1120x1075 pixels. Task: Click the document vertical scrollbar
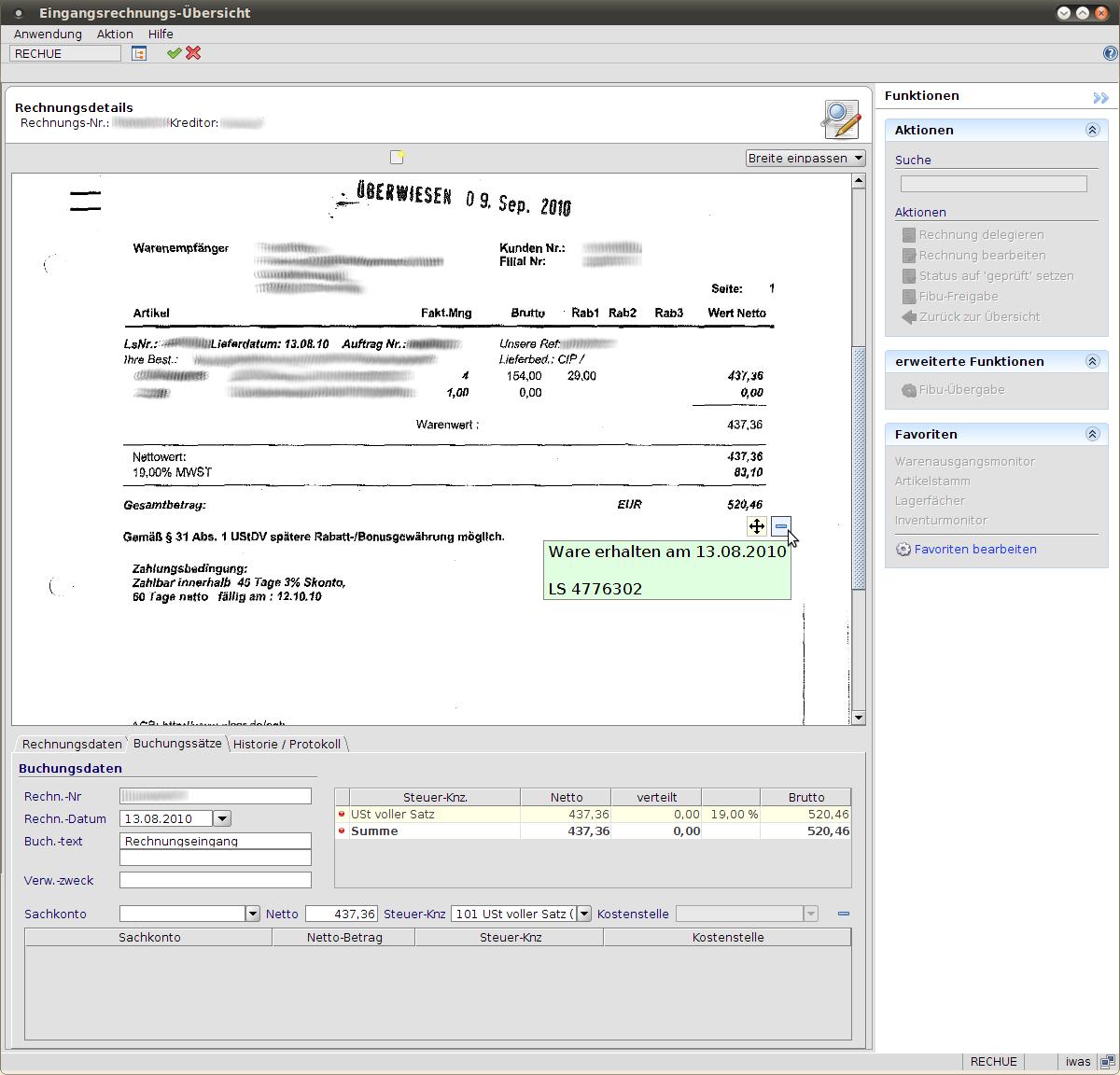[x=859, y=467]
